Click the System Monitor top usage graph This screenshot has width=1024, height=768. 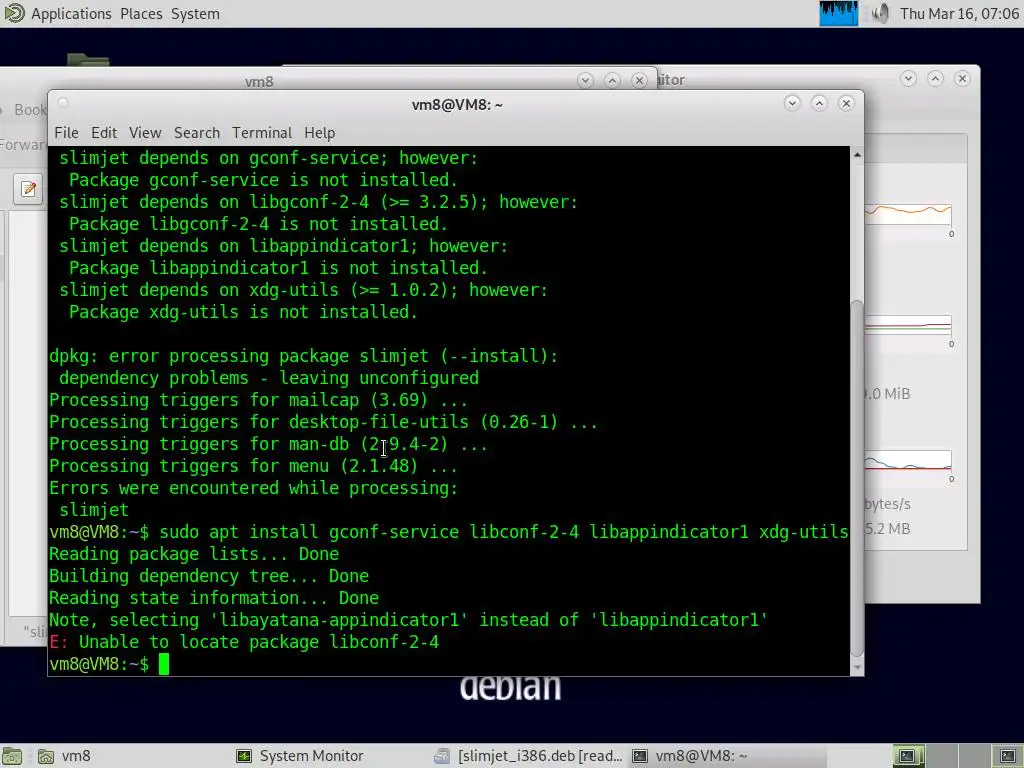(908, 215)
